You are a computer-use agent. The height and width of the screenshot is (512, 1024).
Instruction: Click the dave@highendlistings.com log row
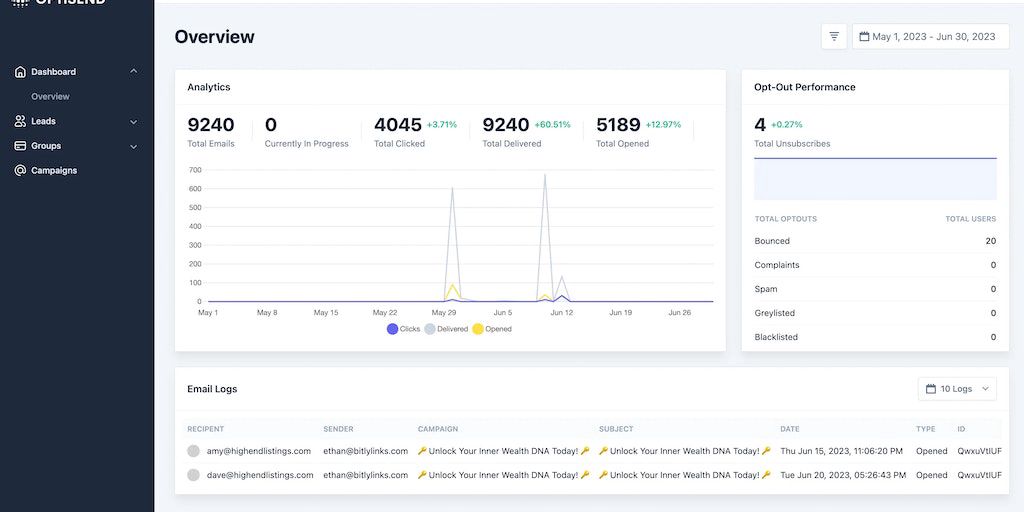pyautogui.click(x=260, y=475)
